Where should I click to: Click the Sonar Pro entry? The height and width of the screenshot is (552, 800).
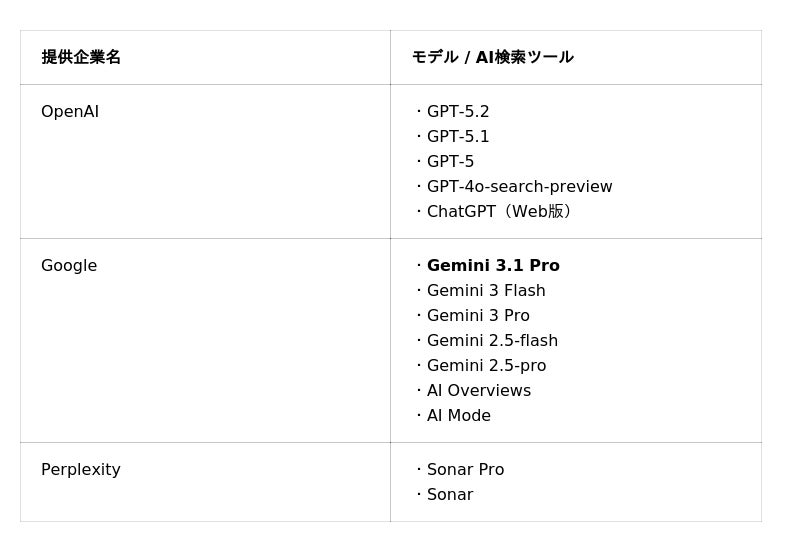(465, 470)
